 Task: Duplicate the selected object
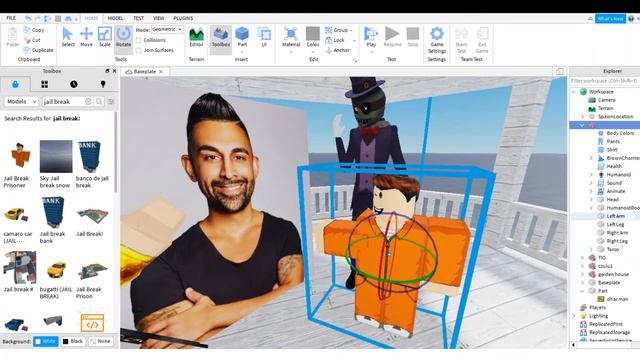pos(38,50)
